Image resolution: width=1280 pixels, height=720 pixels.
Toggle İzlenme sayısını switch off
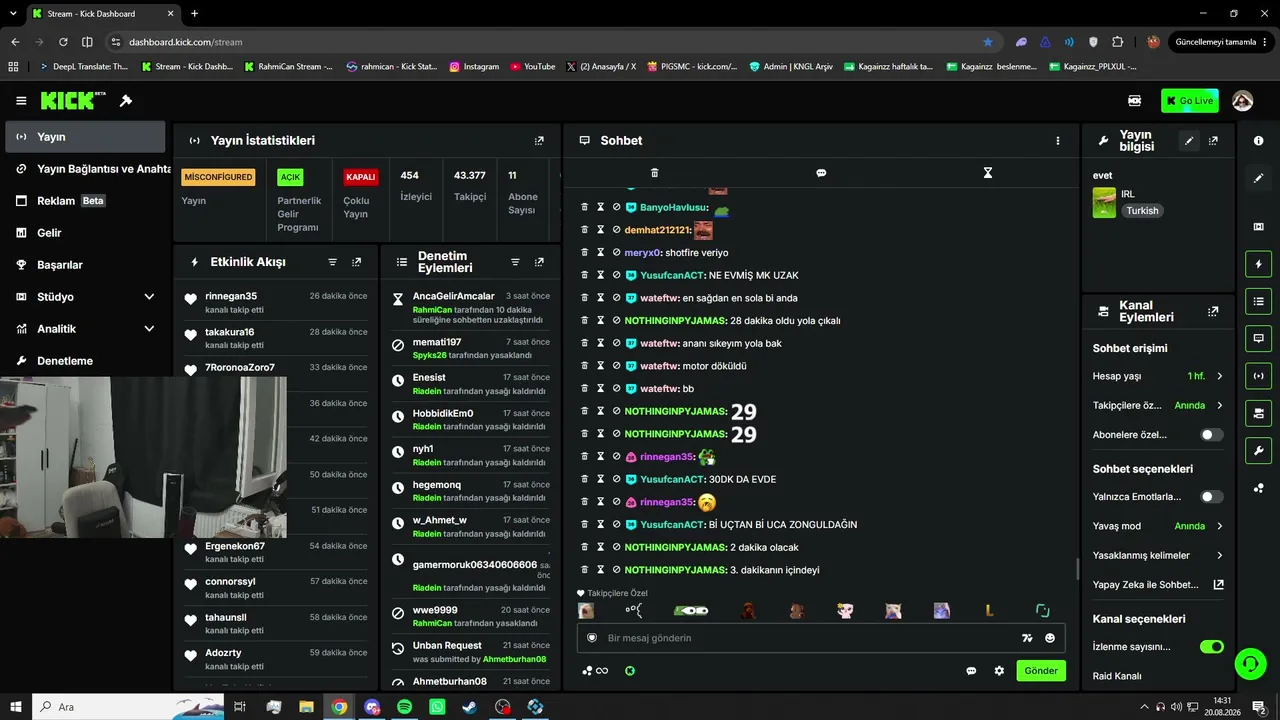1211,647
